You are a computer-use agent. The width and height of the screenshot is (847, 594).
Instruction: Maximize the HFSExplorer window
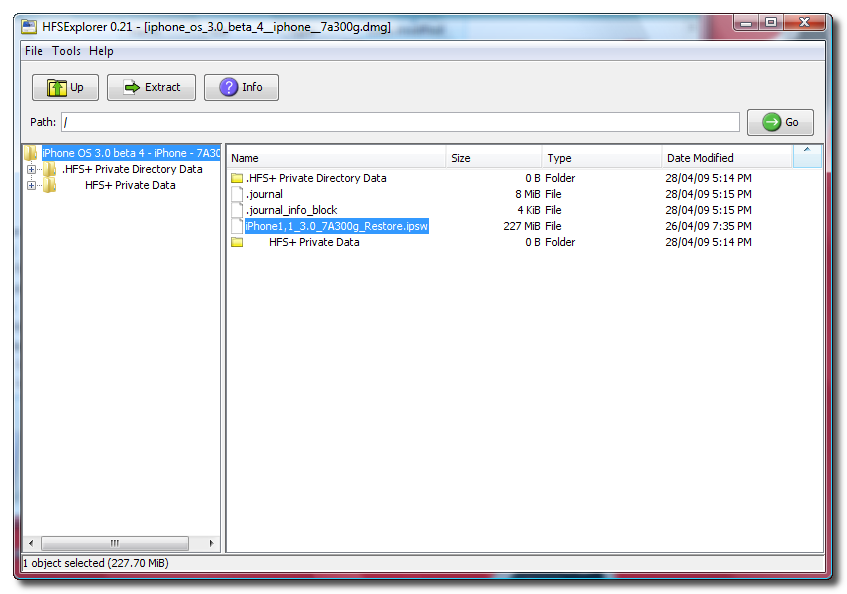pyautogui.click(x=771, y=23)
